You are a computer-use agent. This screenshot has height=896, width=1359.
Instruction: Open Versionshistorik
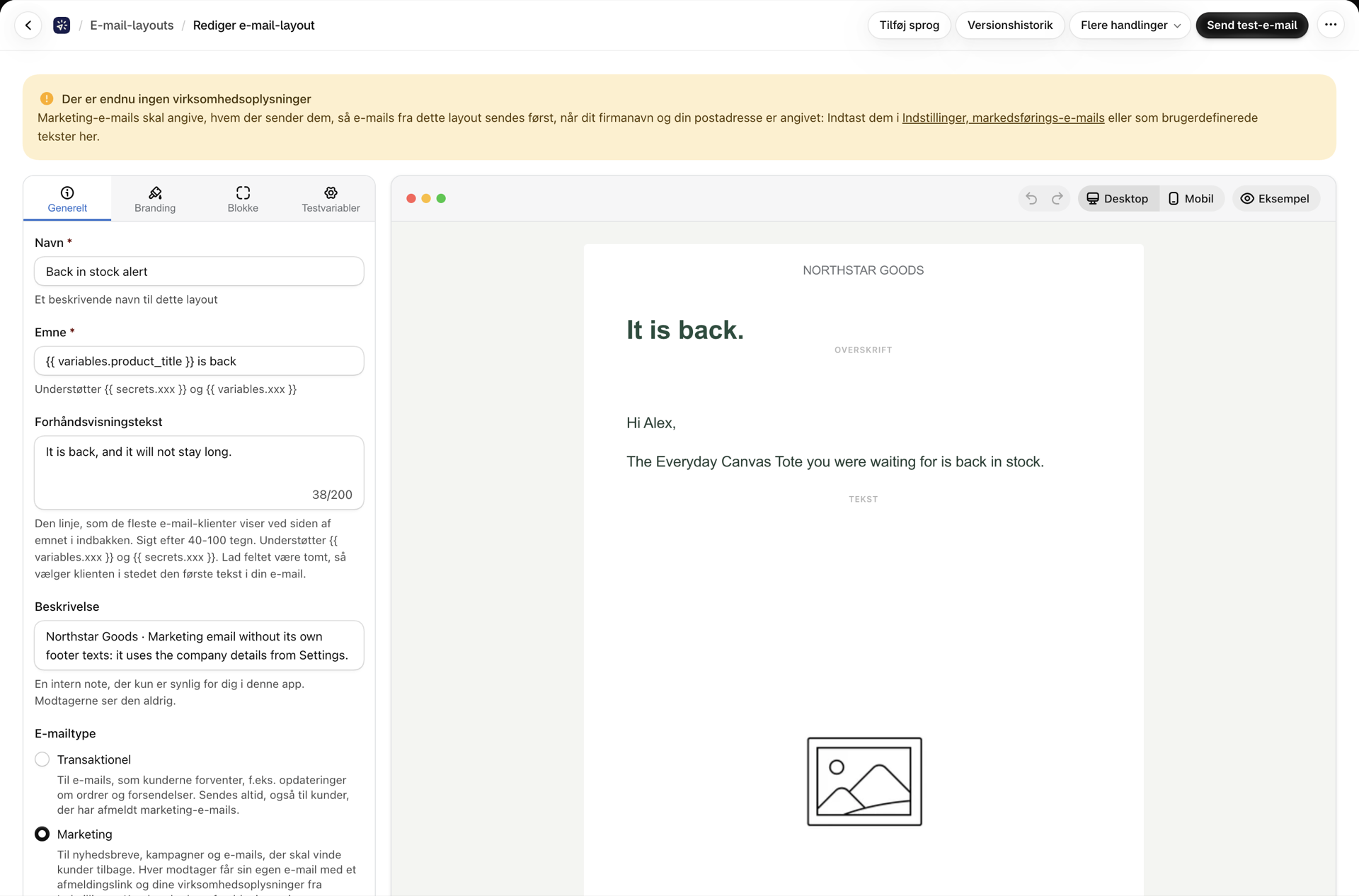point(1010,25)
